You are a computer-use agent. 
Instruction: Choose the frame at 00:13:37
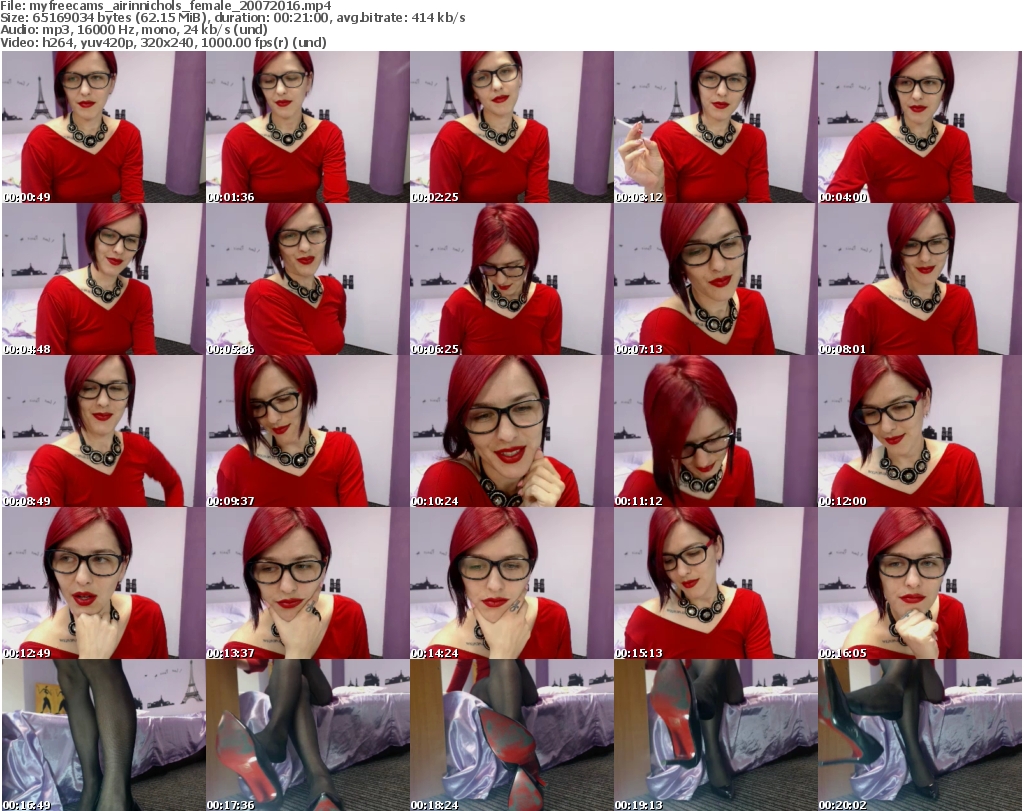tap(308, 583)
